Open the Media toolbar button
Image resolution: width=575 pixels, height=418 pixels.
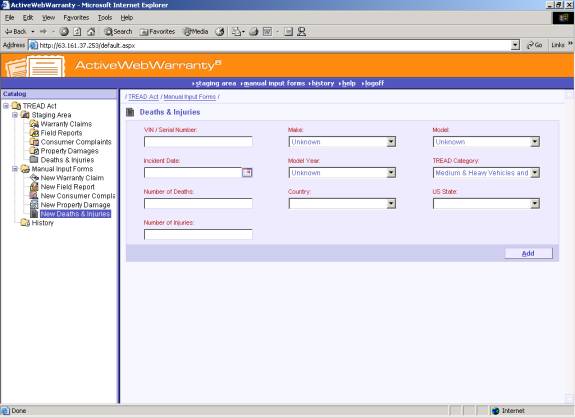point(196,32)
